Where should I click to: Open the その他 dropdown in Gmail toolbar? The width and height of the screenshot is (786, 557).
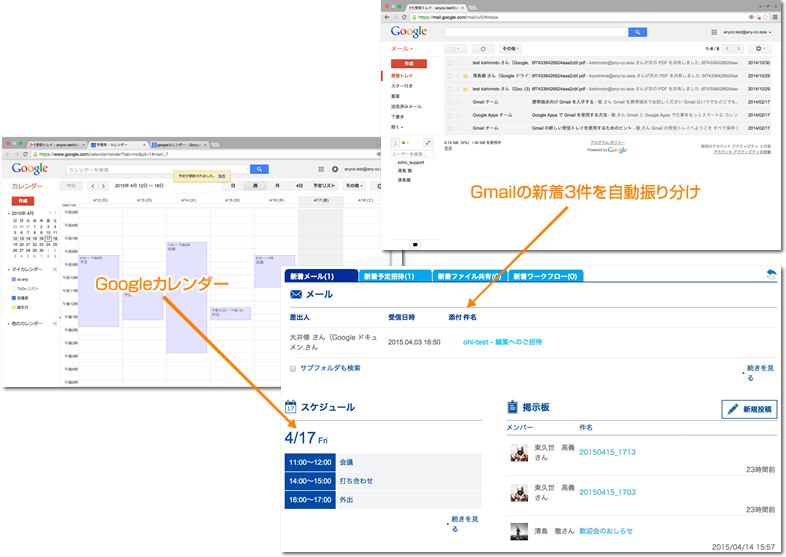tap(510, 49)
